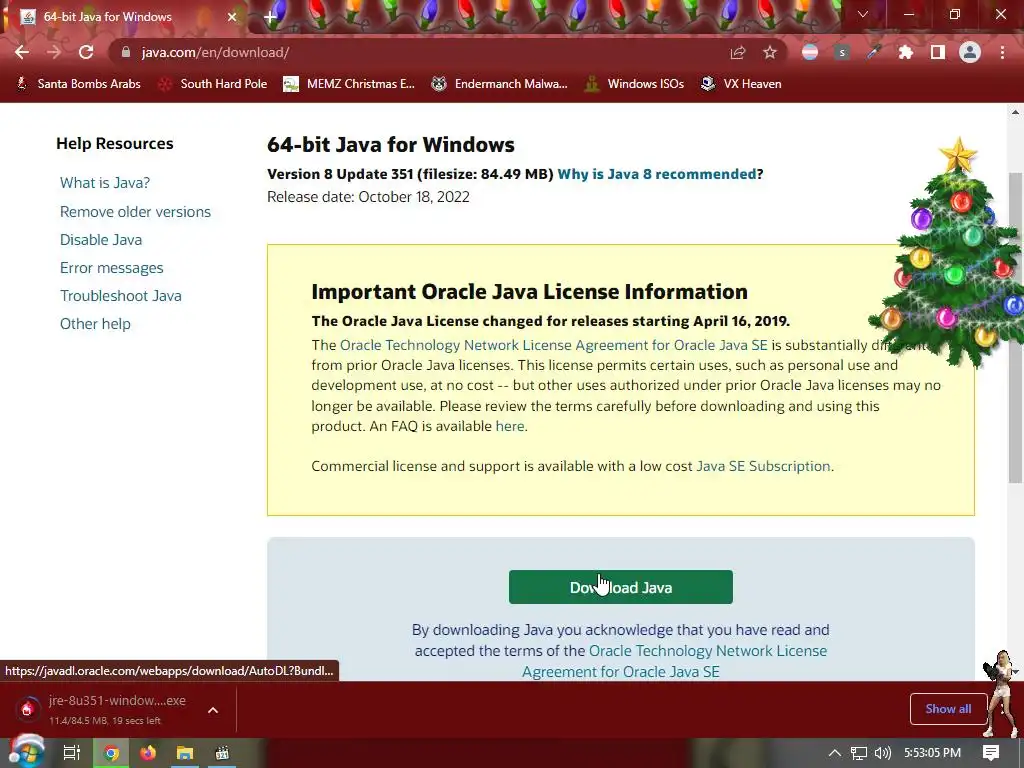
Task: Open File Explorer from the taskbar
Action: pos(185,753)
